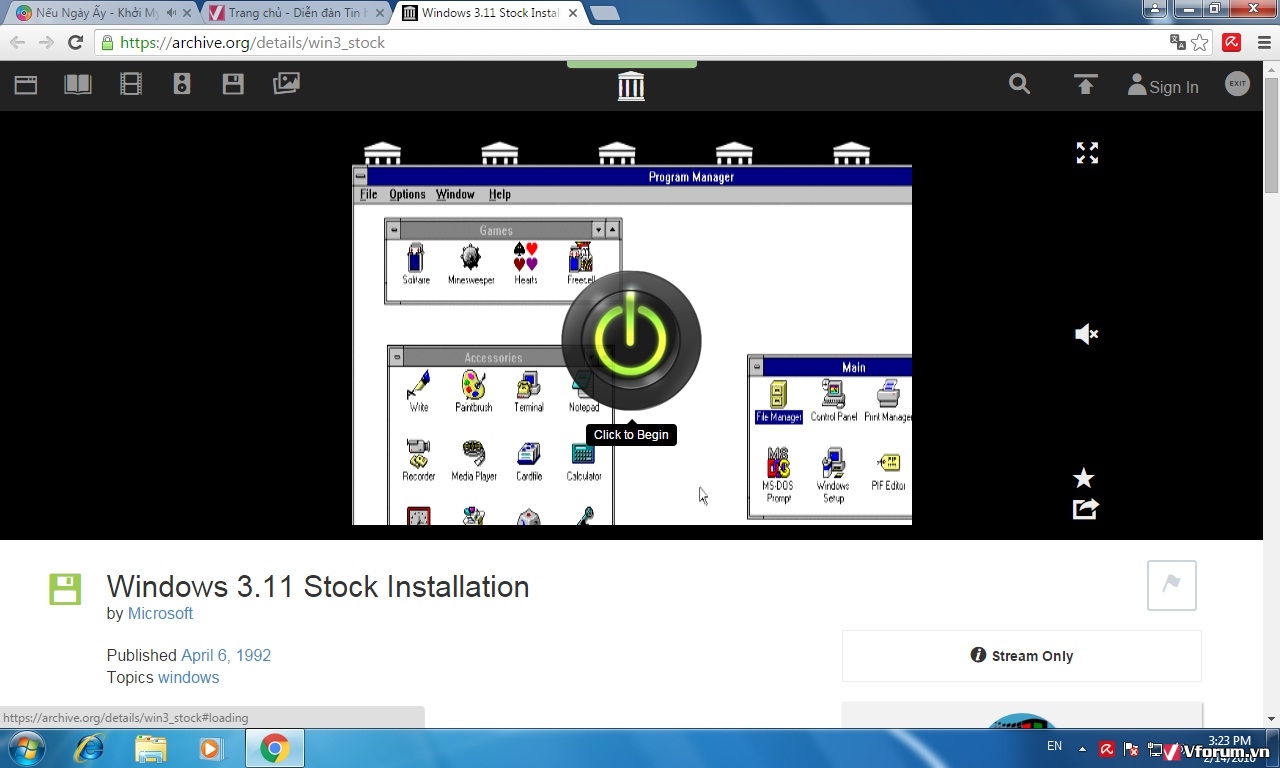Click the round EXIT button
Screen dimensions: 1280x768
1238,84
